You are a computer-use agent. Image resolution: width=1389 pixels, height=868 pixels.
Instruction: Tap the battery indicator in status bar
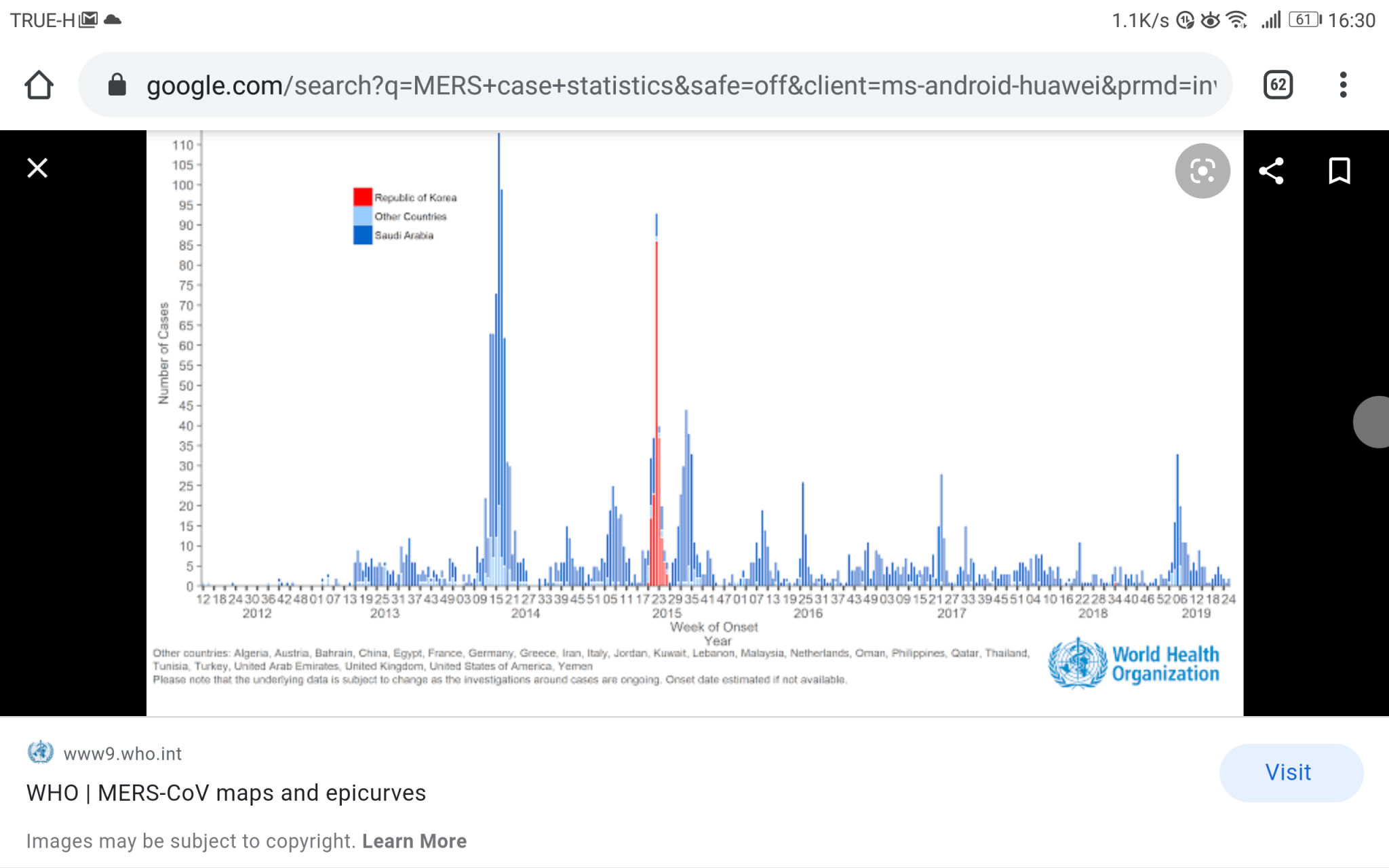tap(1304, 20)
